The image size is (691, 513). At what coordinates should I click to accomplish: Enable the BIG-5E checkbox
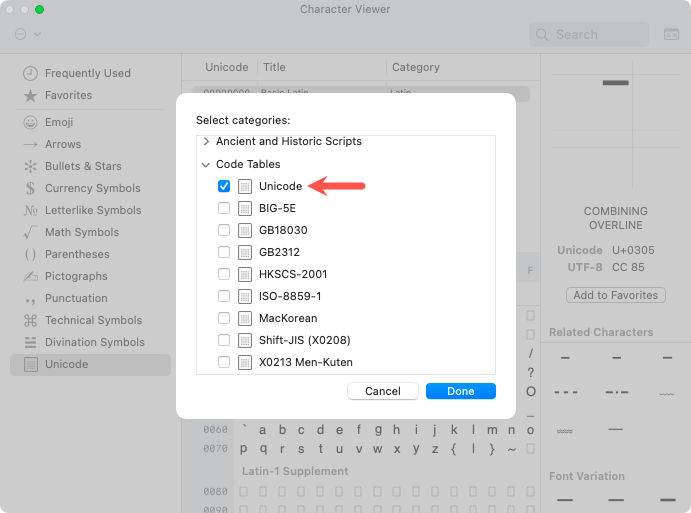coord(224,208)
